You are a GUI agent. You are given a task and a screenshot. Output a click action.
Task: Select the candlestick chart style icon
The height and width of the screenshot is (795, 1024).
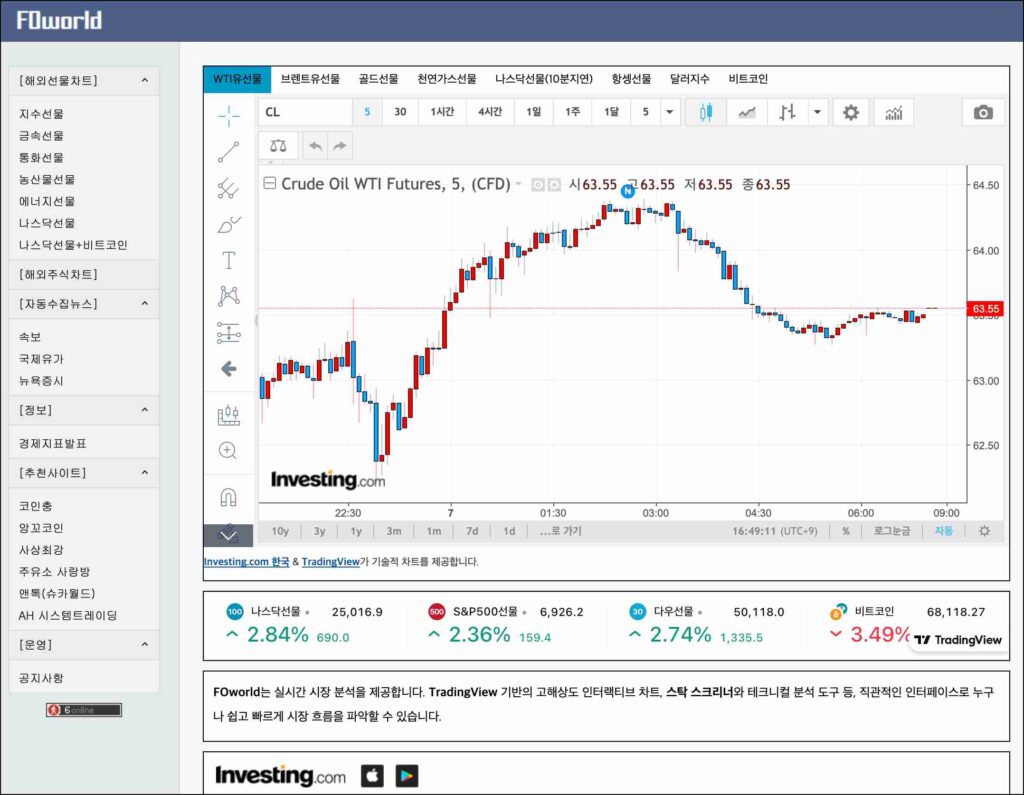coord(706,112)
